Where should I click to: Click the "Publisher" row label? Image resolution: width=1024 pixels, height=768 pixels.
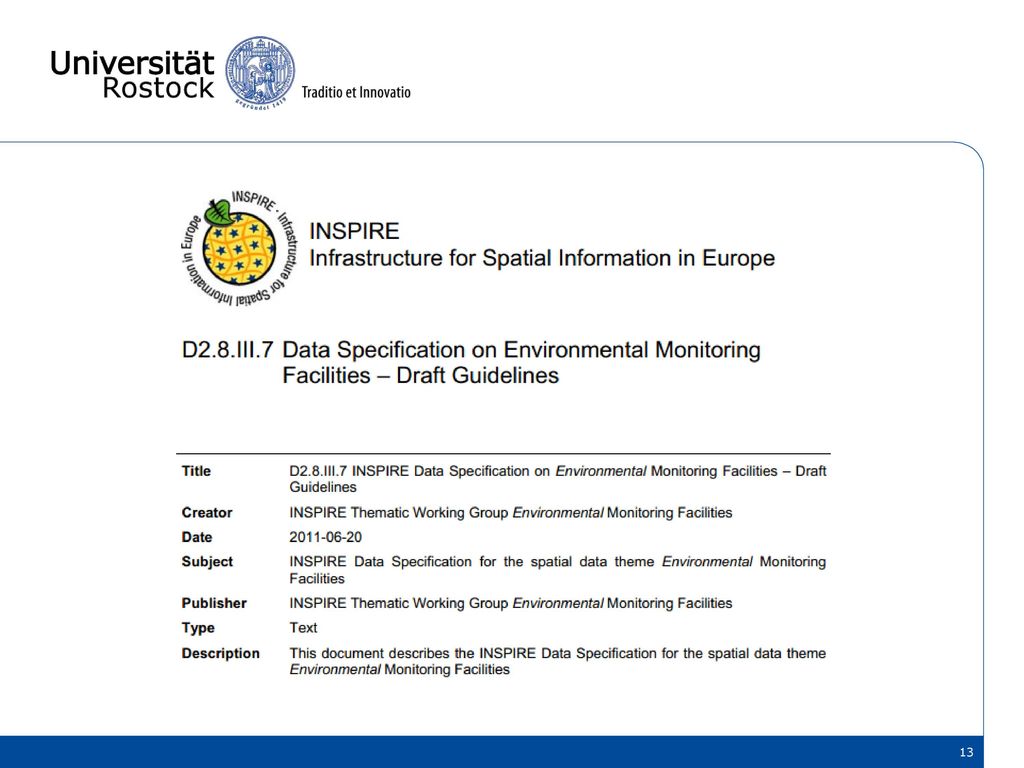tap(214, 603)
